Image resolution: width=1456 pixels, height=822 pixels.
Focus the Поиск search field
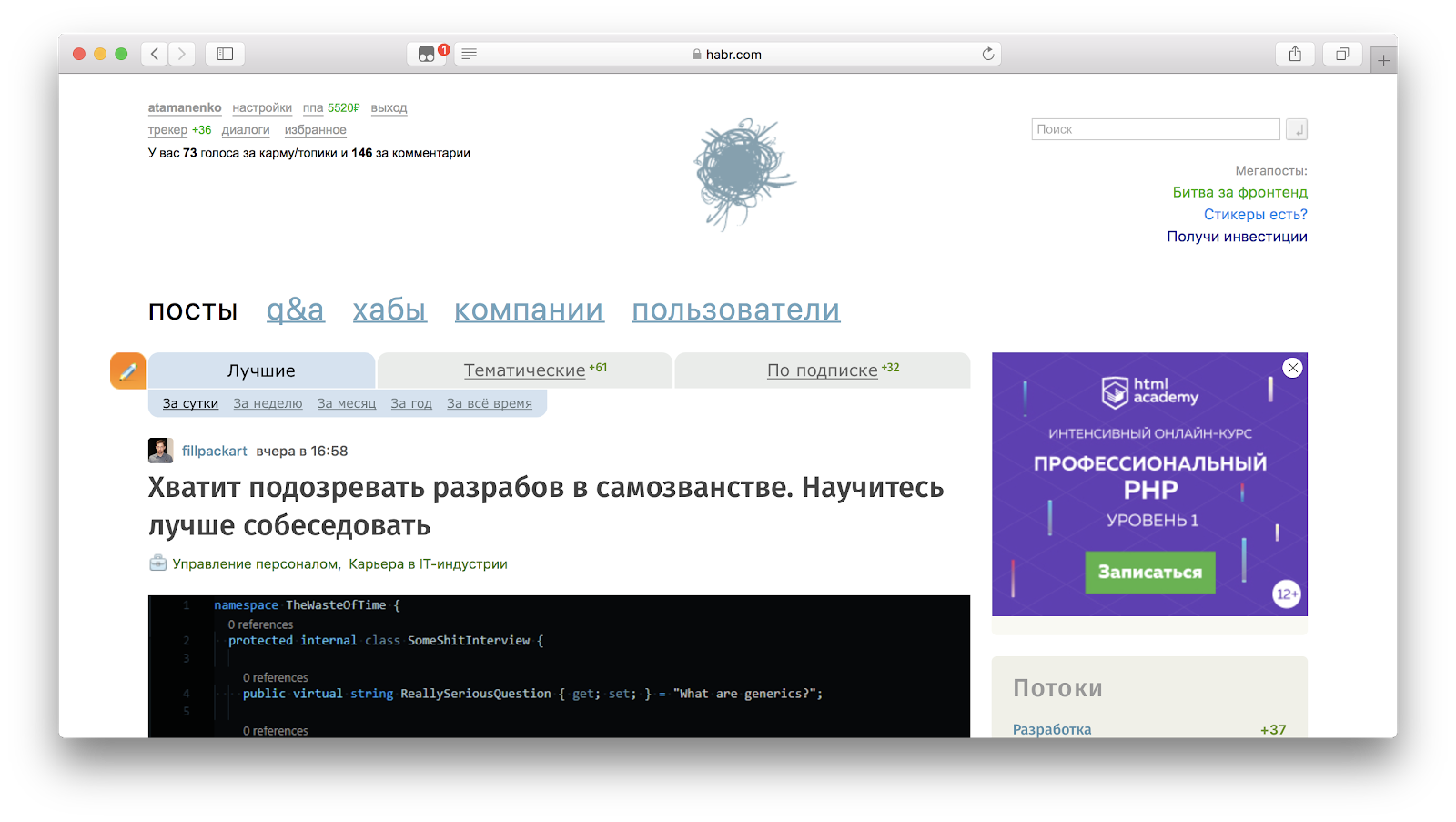pyautogui.click(x=1156, y=129)
